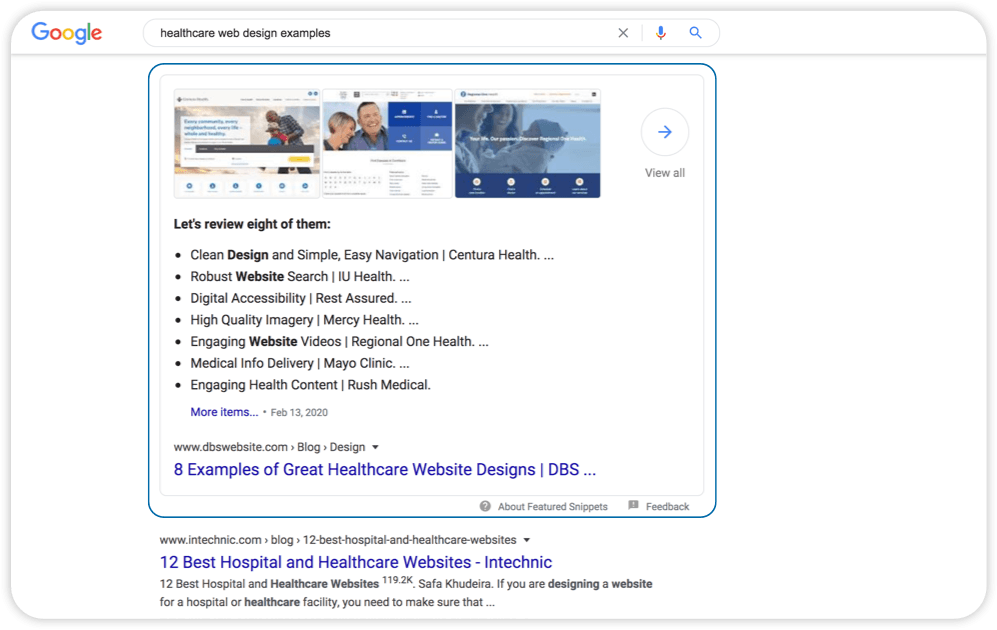The image size is (997, 630).
Task: Click the 'Centura Health' bullet item text
Action: 372,255
